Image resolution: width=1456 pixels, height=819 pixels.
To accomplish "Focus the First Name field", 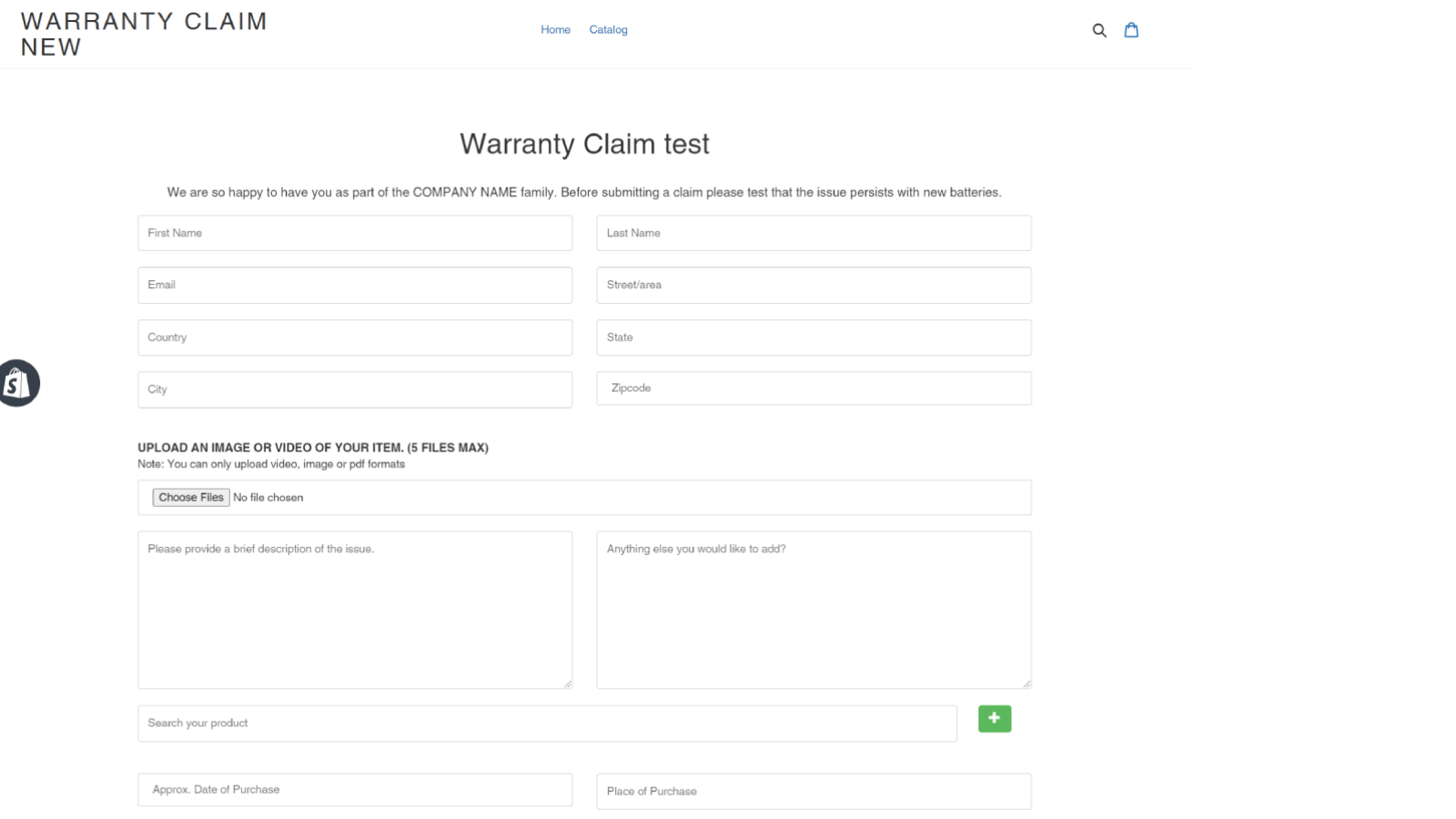I will pyautogui.click(x=355, y=233).
